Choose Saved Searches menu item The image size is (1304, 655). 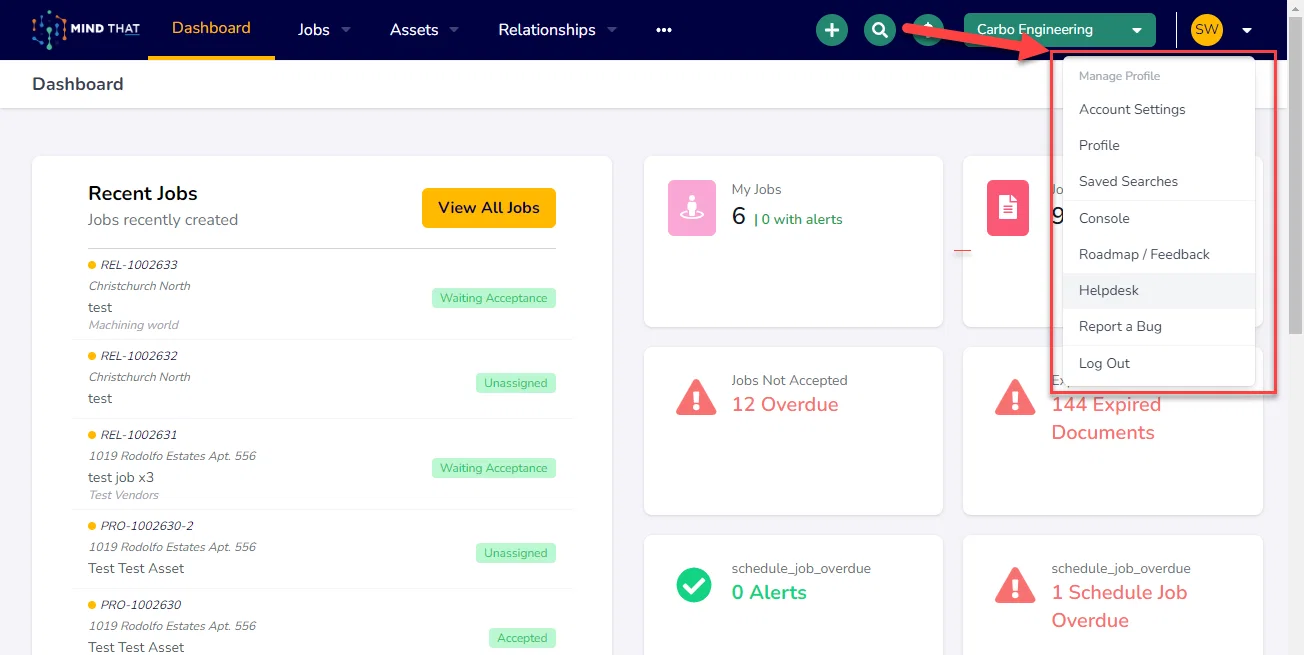point(1158,181)
